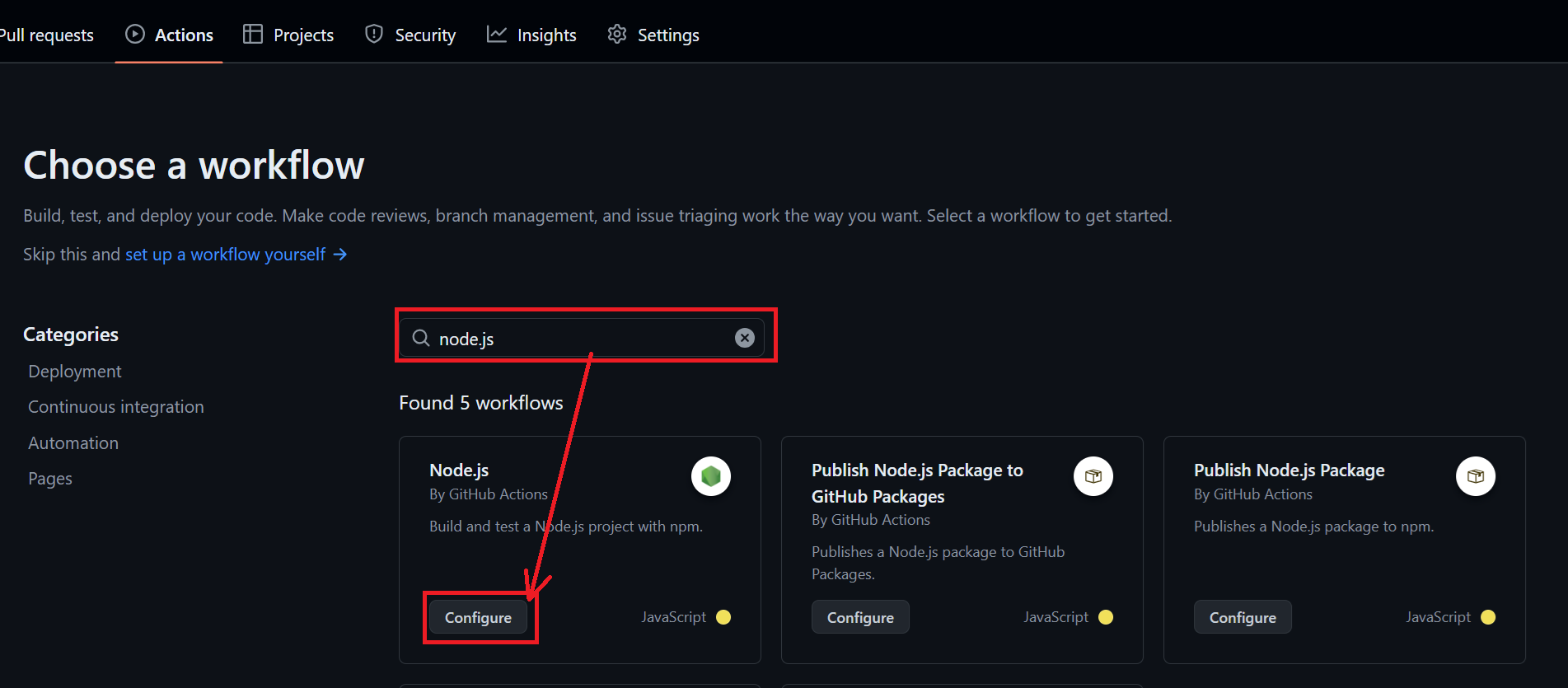Click the package icon on Publish Node.js Package card

[x=1476, y=476]
